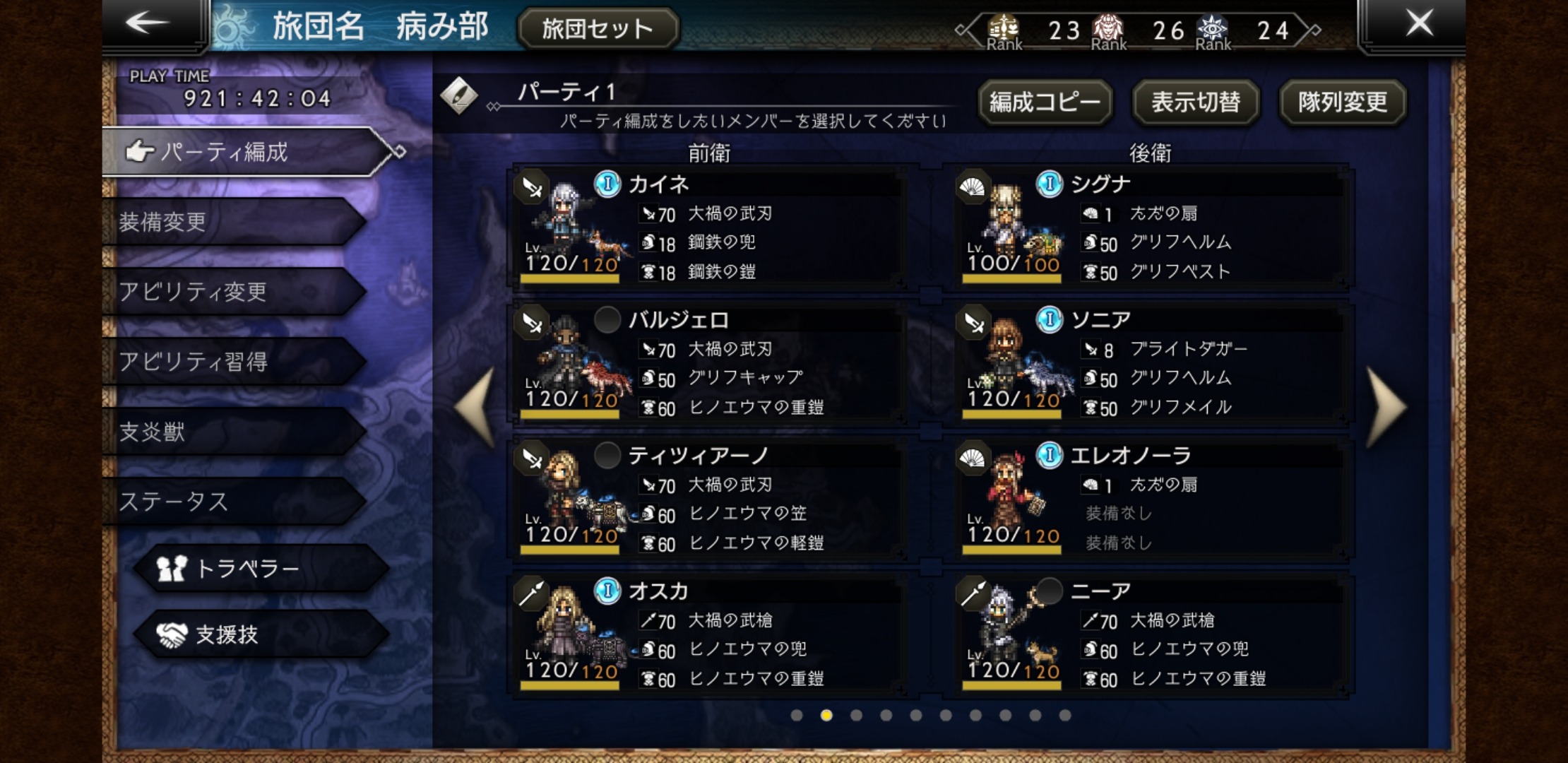This screenshot has width=1568, height=763.
Task: Select the dagger weapon icon on ソニア
Action: point(973,323)
